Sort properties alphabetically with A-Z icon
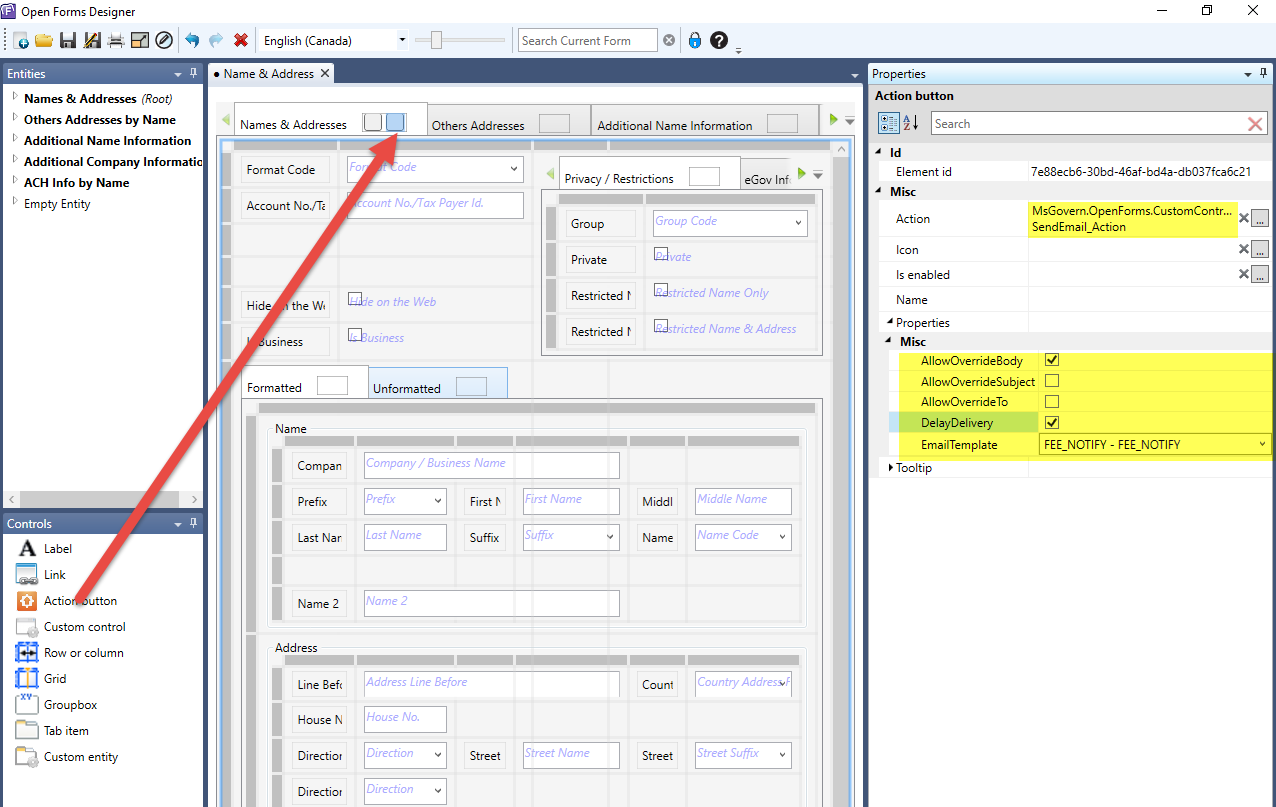 pyautogui.click(x=911, y=123)
